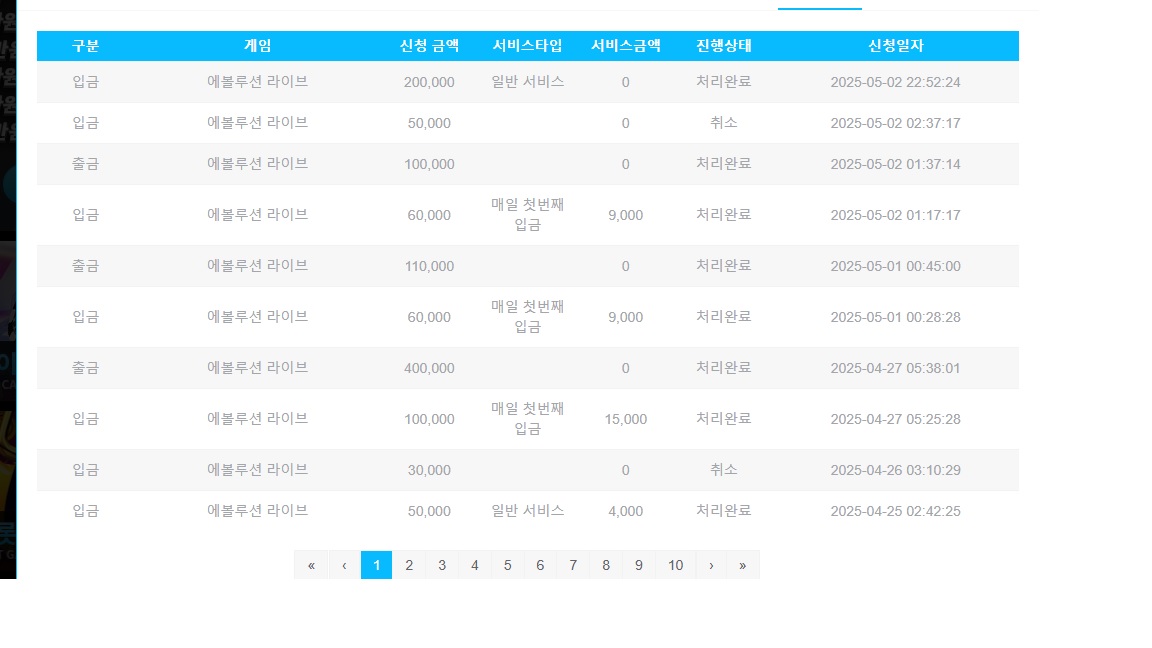Open page 5 in pagination
Screen dimensions: 1152x648
[507, 565]
